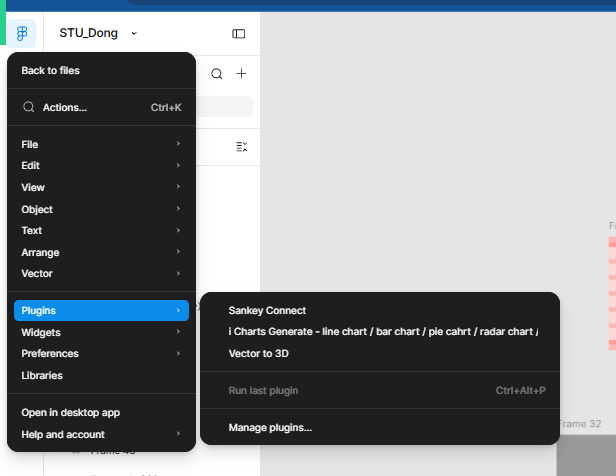Open the Preferences submenu
Image resolution: width=616 pixels, height=476 pixels.
pos(101,353)
